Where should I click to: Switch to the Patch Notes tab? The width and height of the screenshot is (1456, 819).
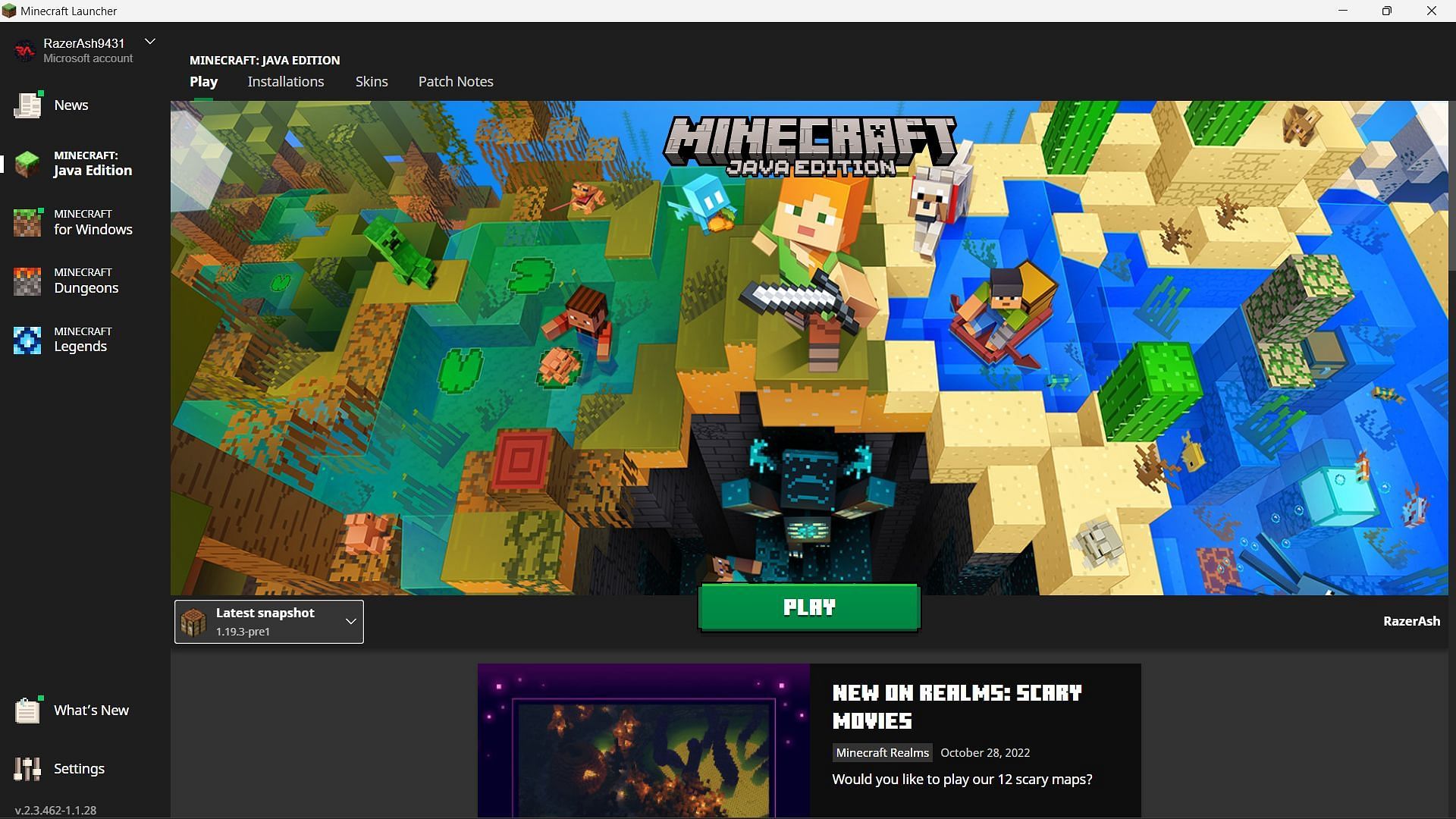[455, 81]
